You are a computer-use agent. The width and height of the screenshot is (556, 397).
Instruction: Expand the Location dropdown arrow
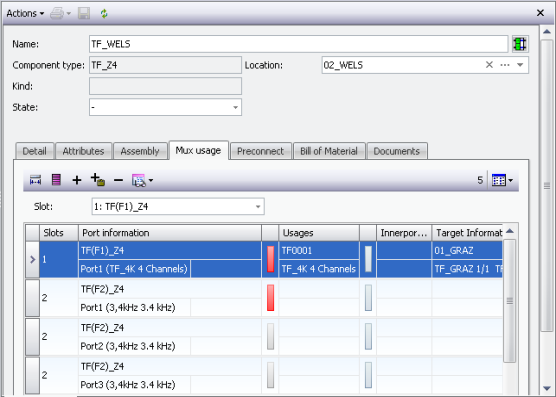(520, 65)
